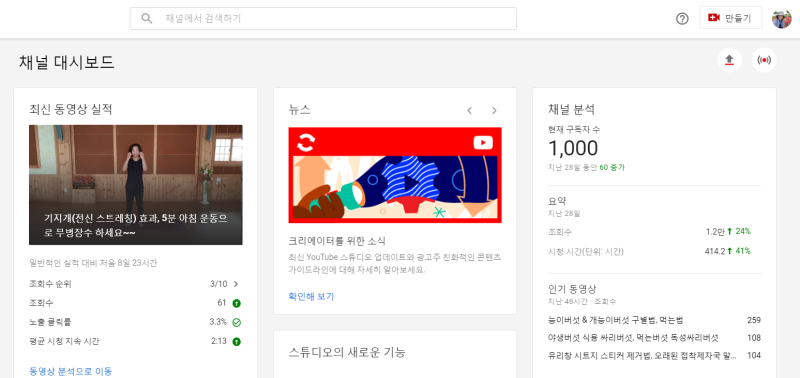This screenshot has width=800, height=378.
Task: Click the checkmark icon beside 노출 클릭률
Action: coord(236,322)
